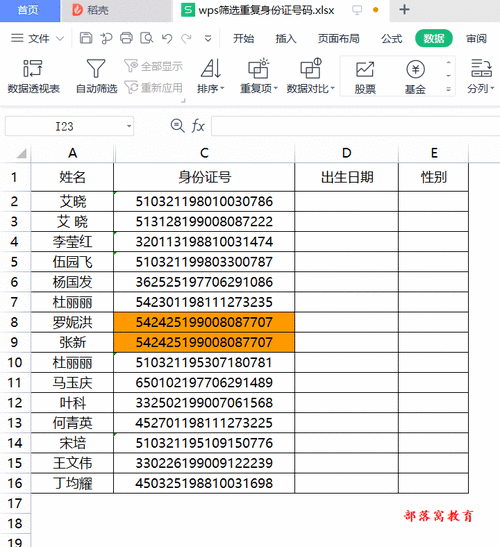Select the wps筛选重复身份证号码.xlsx document tab

coord(266,10)
